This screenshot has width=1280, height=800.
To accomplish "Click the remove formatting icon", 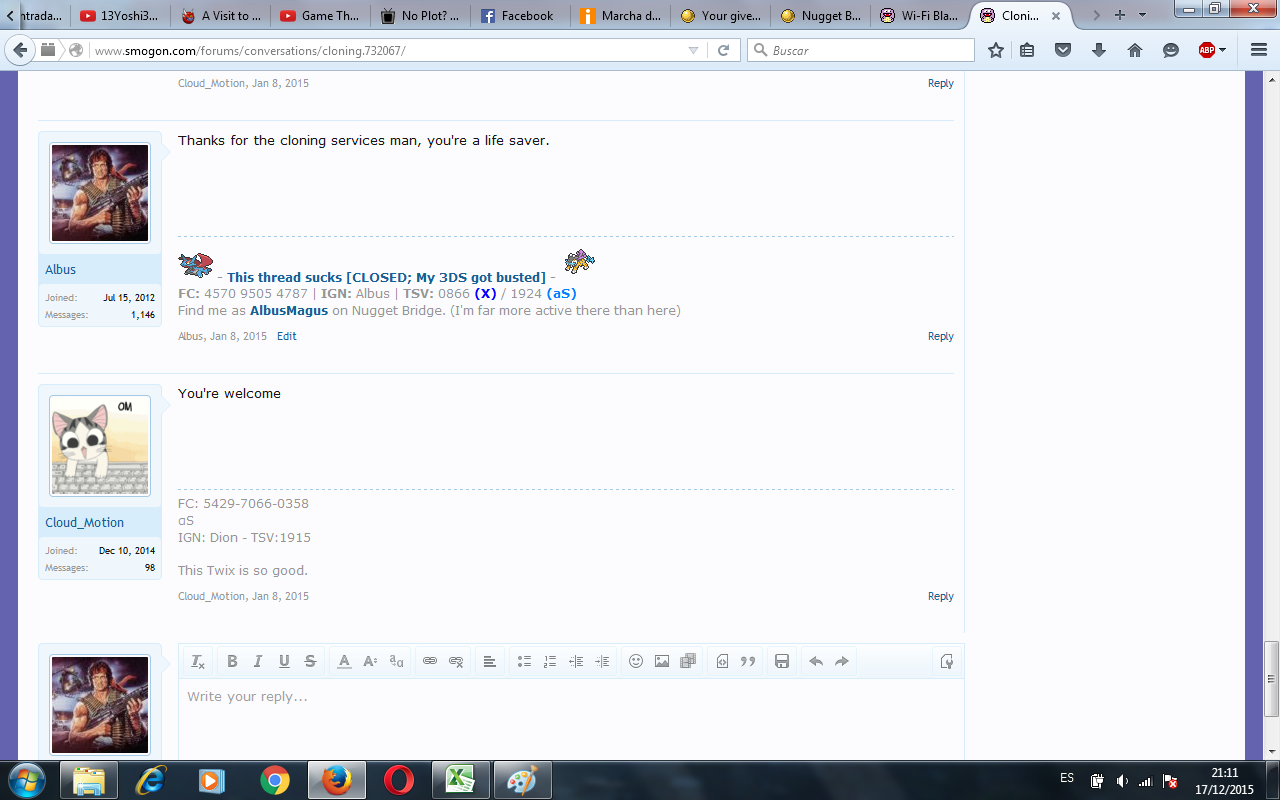I will (x=198, y=661).
